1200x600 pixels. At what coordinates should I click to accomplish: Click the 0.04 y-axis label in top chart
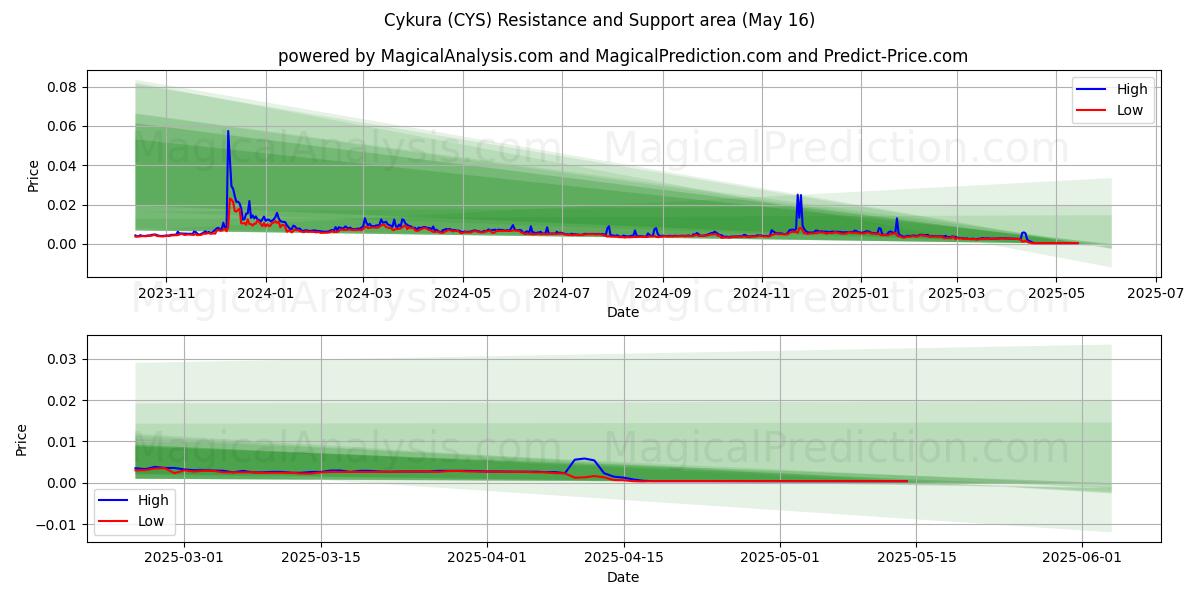point(62,165)
